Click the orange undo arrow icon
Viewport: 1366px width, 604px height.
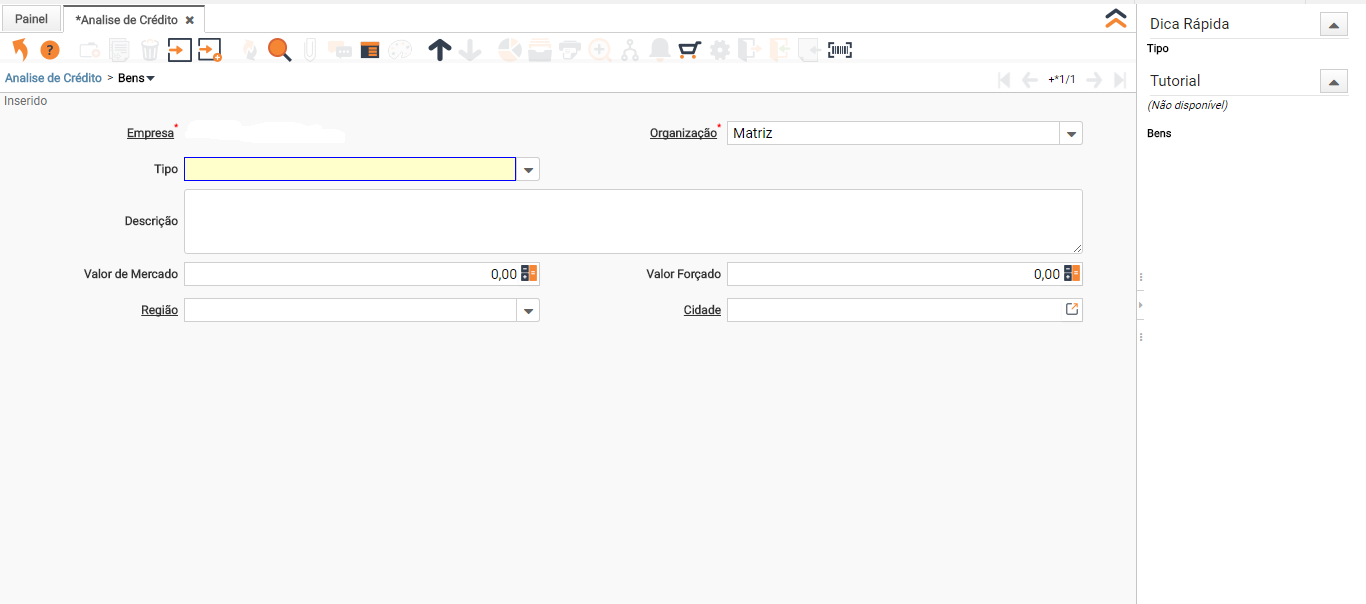20,49
